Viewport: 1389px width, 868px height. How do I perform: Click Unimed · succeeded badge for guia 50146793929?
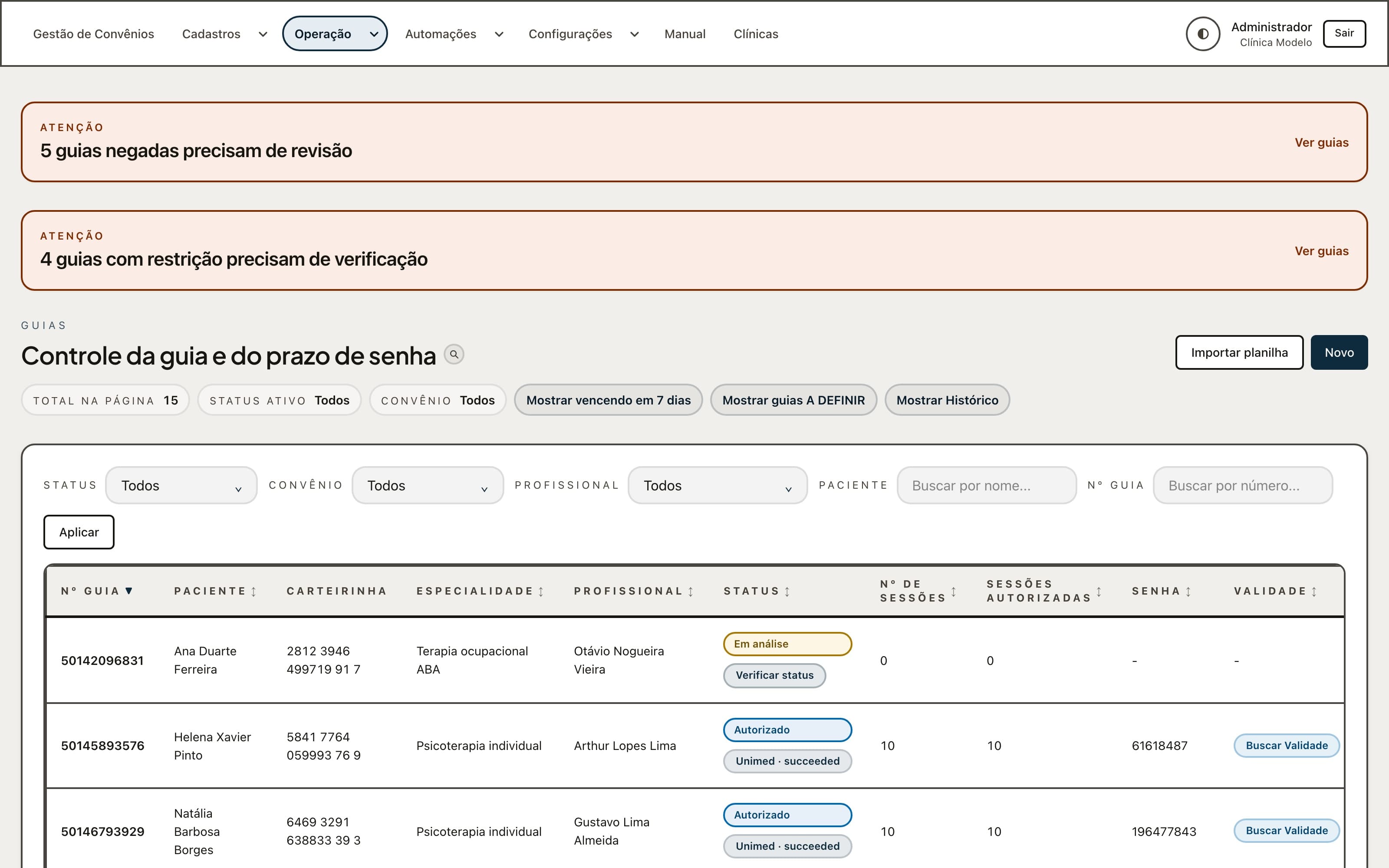pyautogui.click(x=787, y=846)
